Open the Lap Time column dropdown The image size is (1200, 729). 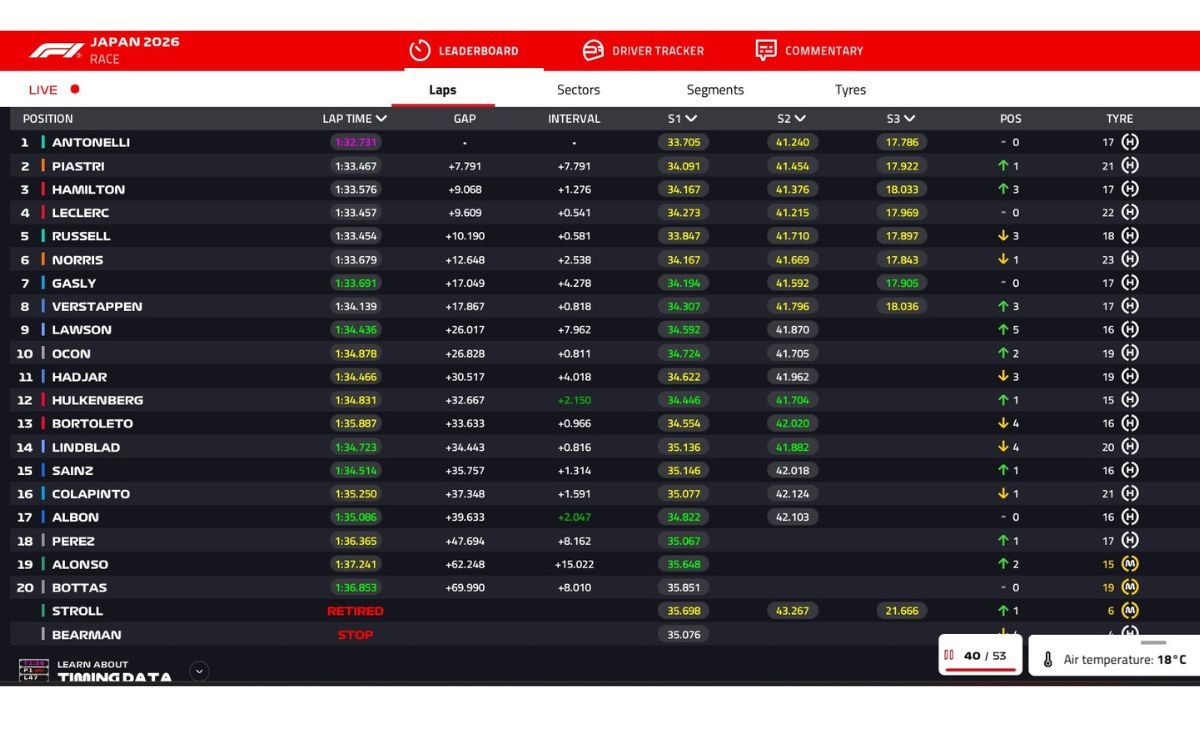(381, 119)
